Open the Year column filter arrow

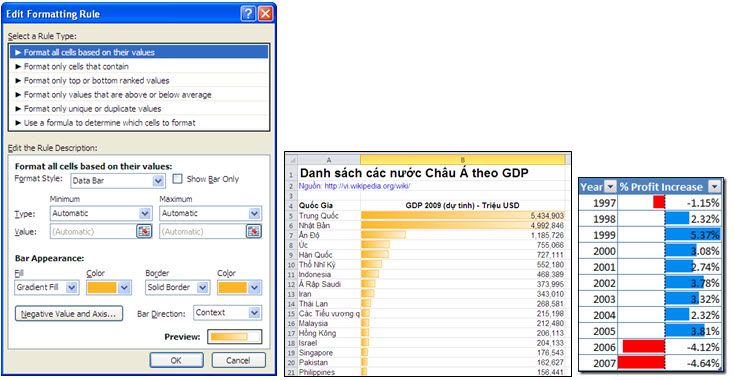[610, 187]
